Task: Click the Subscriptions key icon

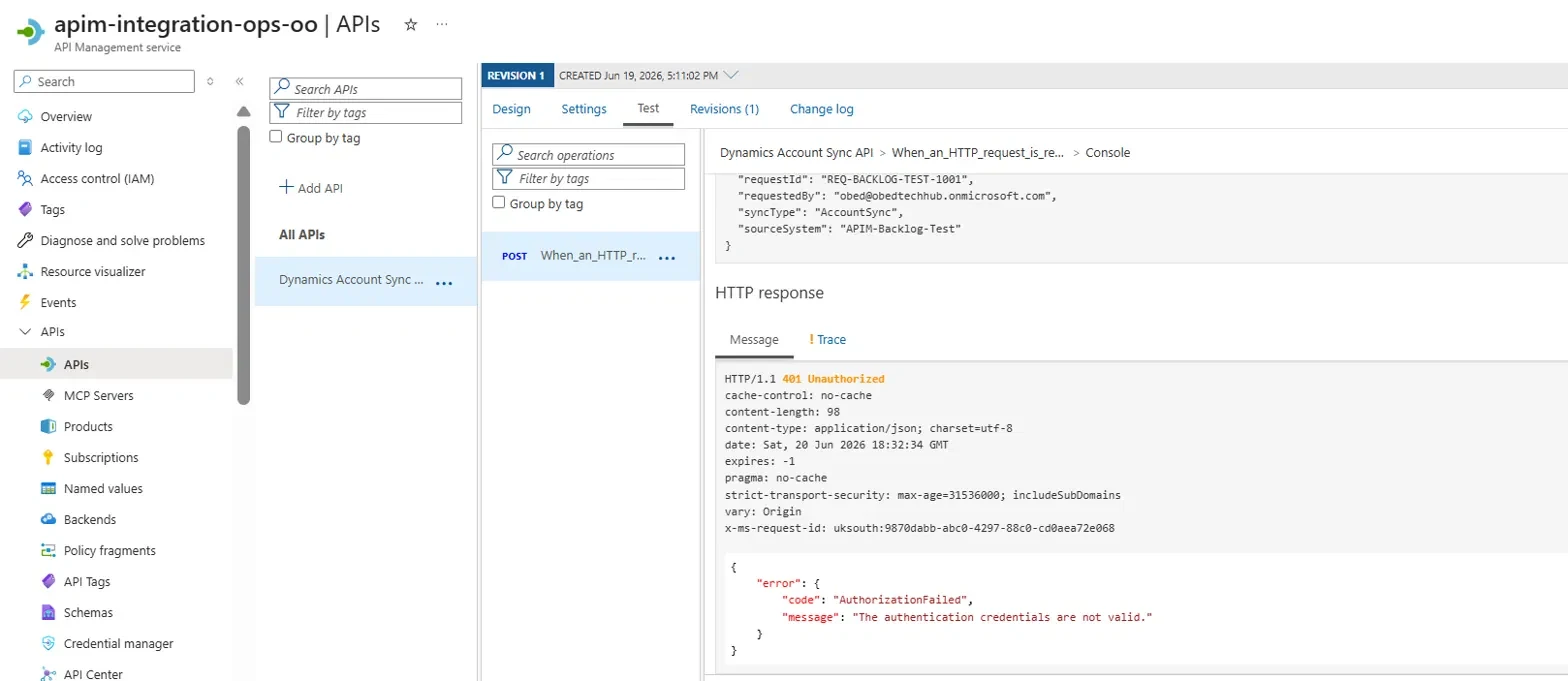Action: point(48,458)
